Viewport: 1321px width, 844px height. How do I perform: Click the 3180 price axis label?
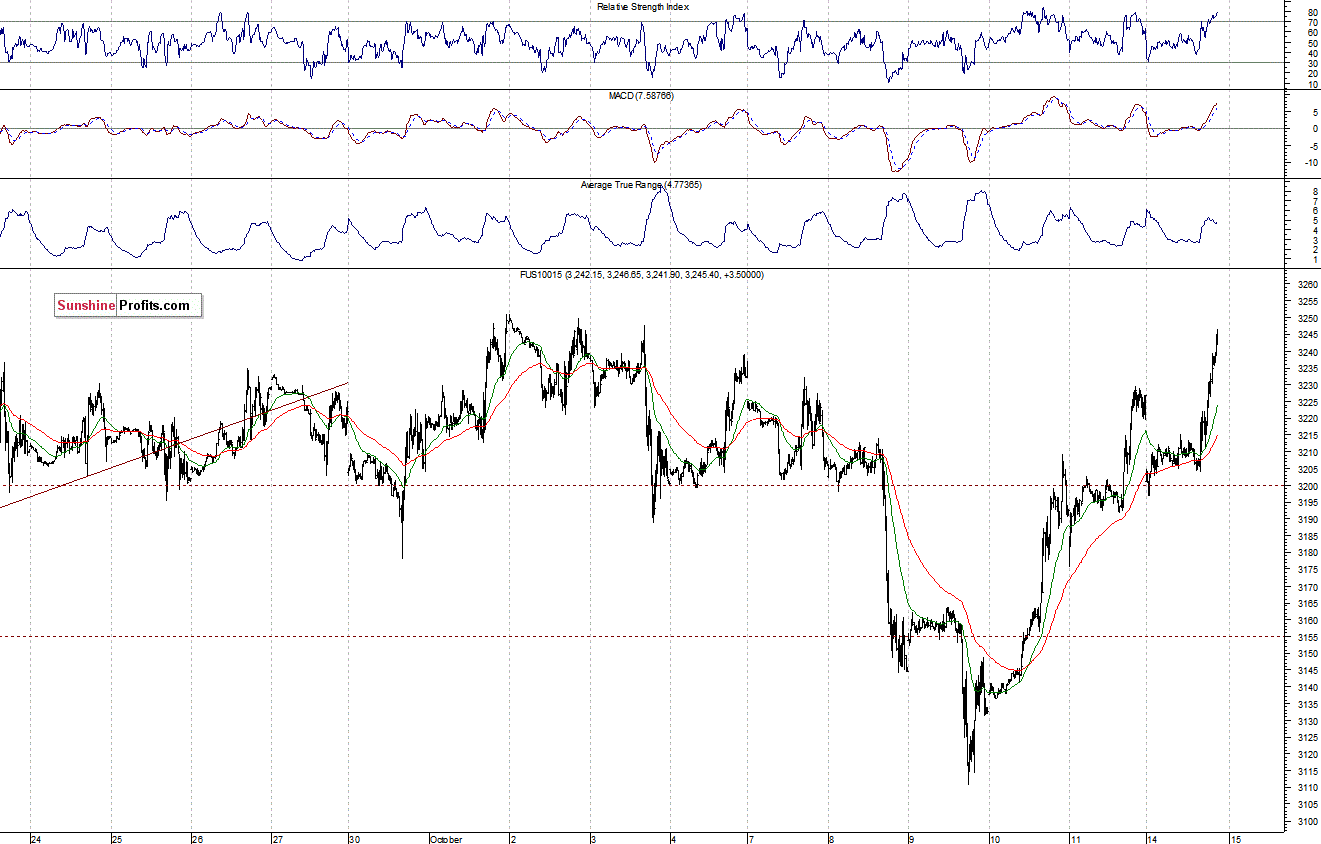1307,553
